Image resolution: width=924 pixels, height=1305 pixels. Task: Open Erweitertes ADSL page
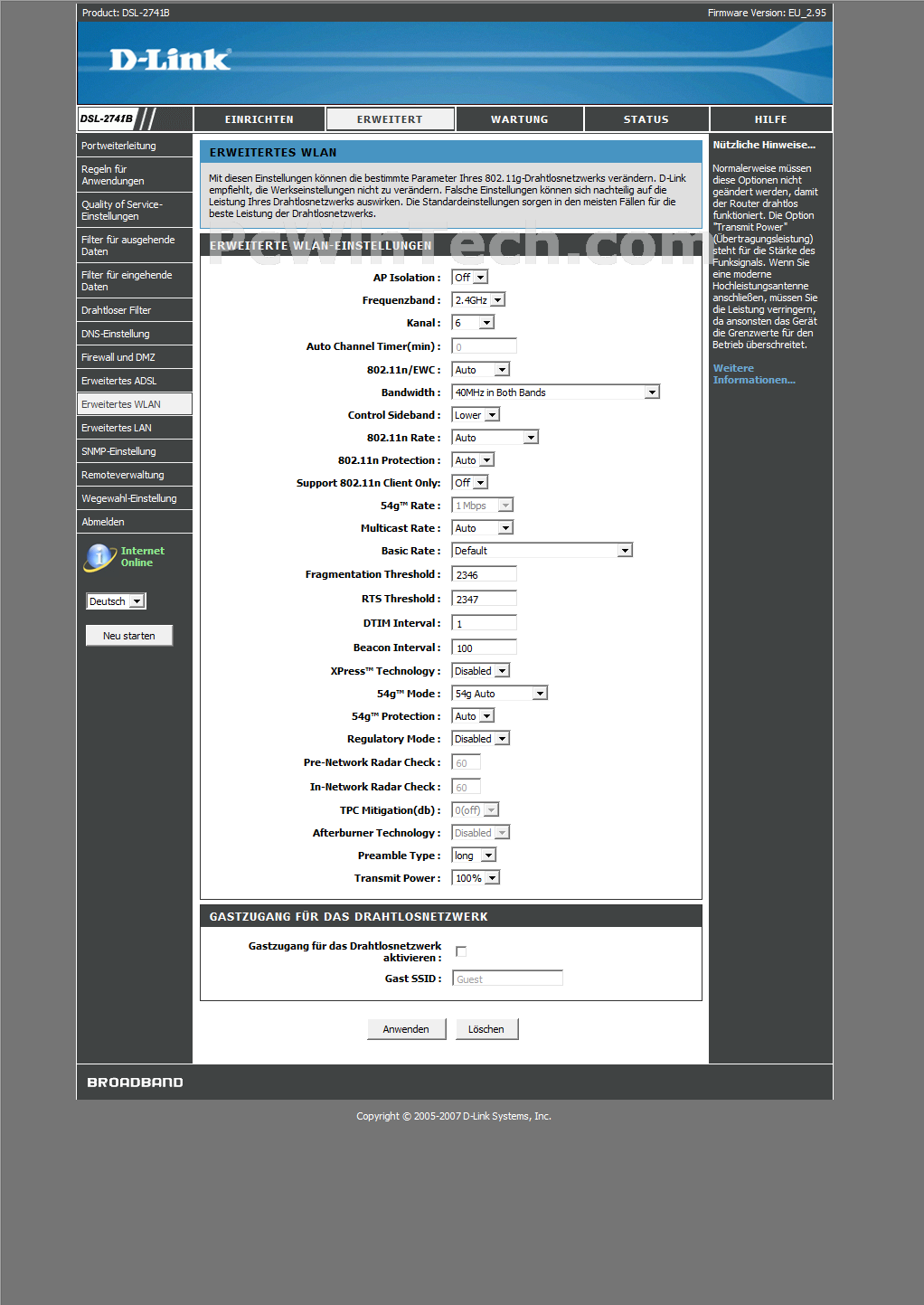pyautogui.click(x=135, y=381)
